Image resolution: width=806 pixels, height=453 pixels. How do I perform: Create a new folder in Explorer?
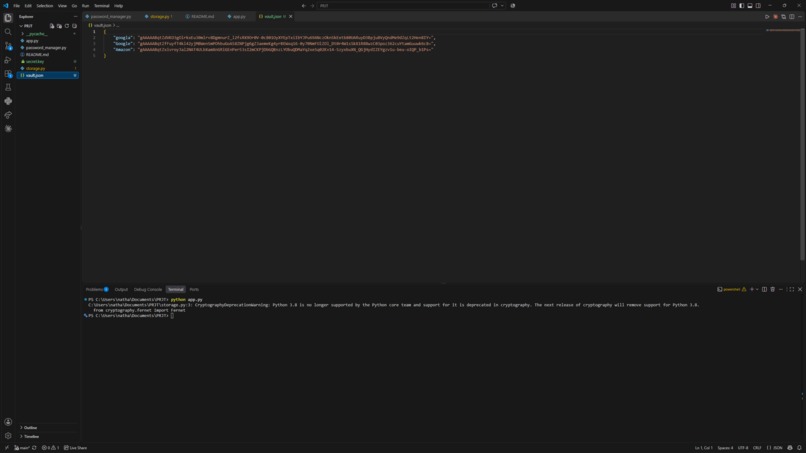[x=59, y=26]
